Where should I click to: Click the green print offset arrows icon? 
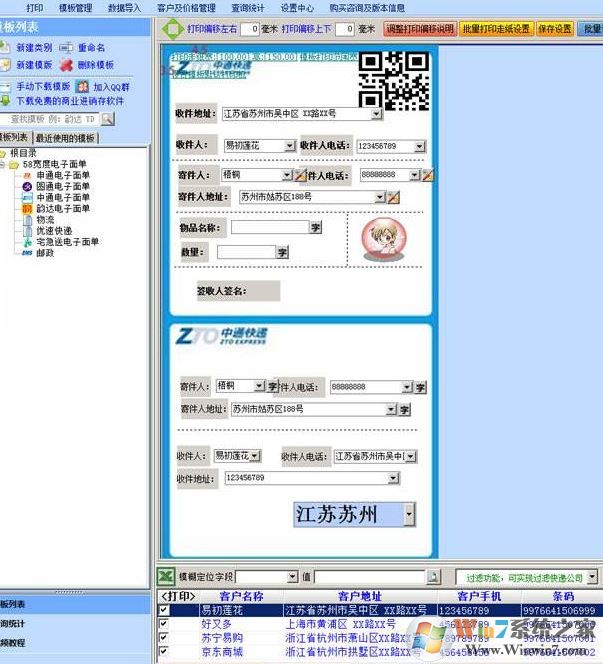pos(172,29)
